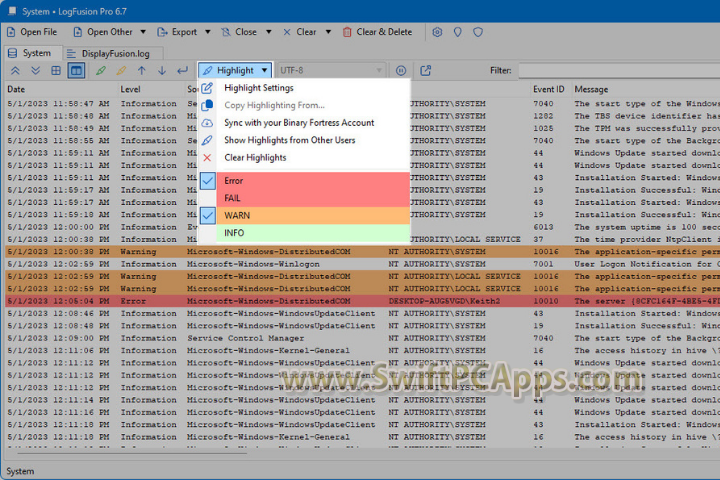Choose Highlight Settings from the menu
The image size is (720, 480).
259,88
